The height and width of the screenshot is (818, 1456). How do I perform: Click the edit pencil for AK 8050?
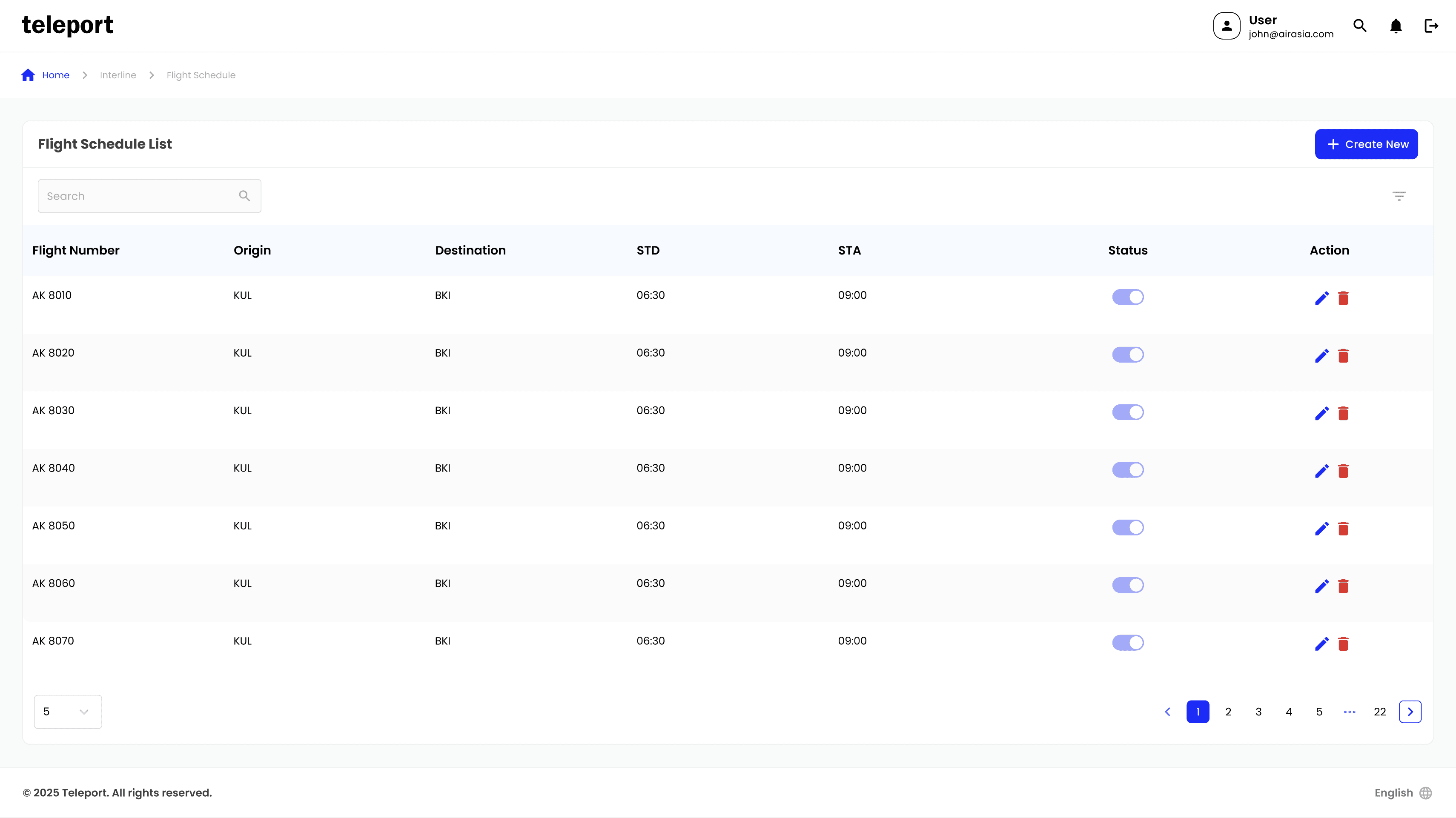tap(1321, 528)
